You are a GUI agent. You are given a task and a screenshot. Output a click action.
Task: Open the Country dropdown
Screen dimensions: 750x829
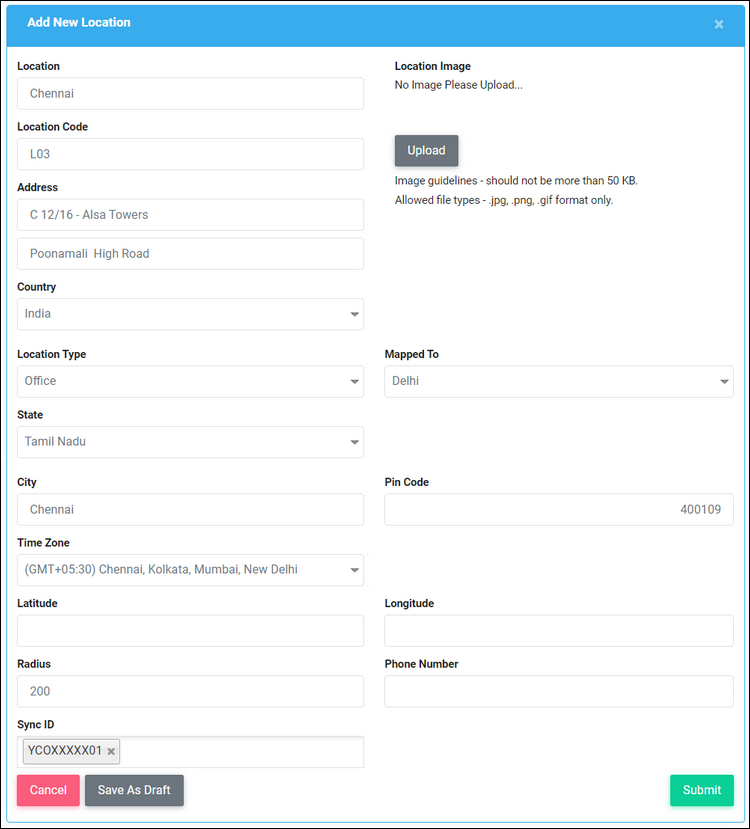190,314
